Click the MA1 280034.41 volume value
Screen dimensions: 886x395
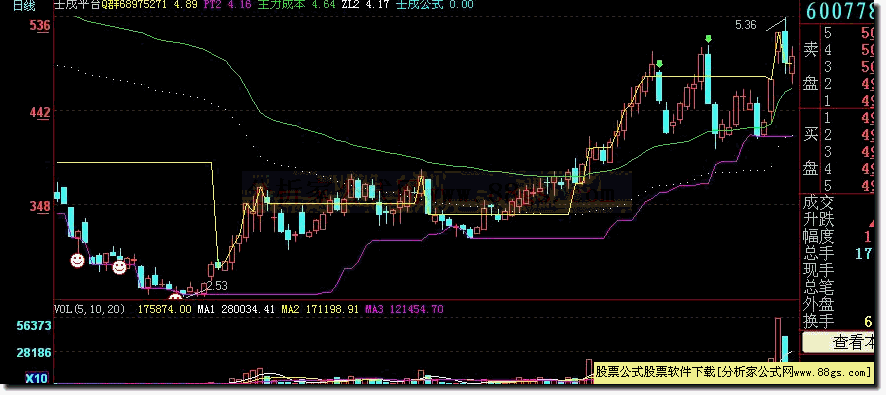236,309
